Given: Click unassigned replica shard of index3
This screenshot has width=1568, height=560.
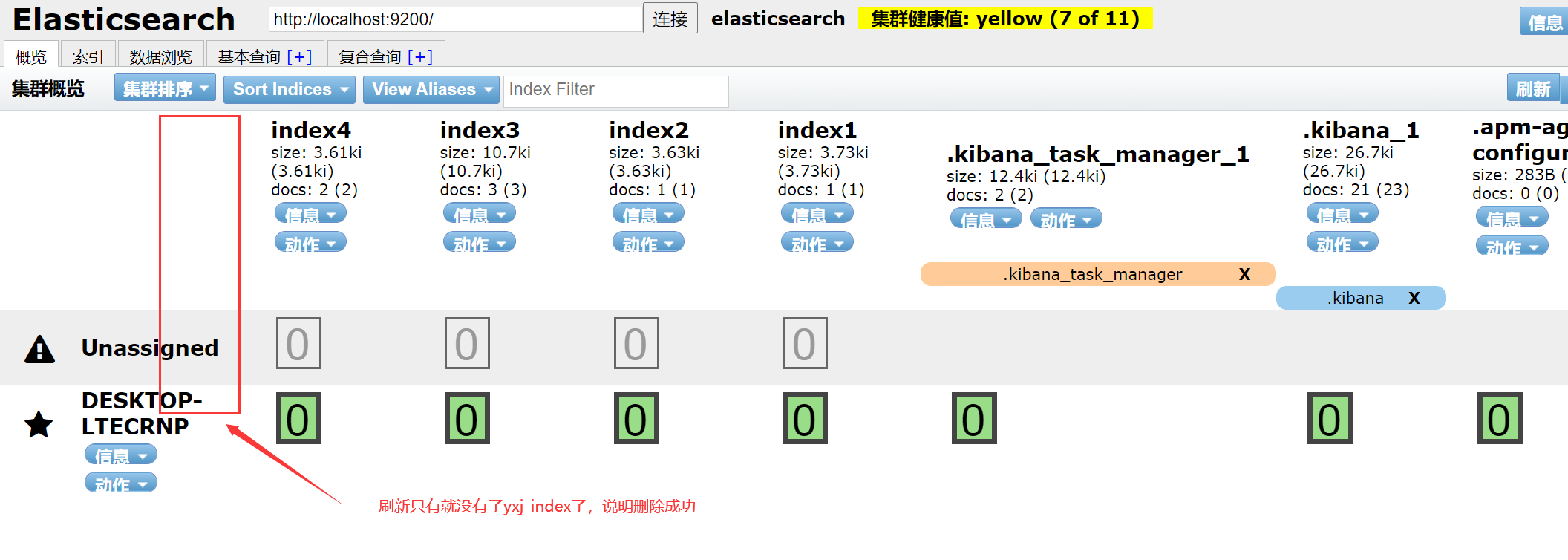Looking at the screenshot, I should pyautogui.click(x=467, y=343).
